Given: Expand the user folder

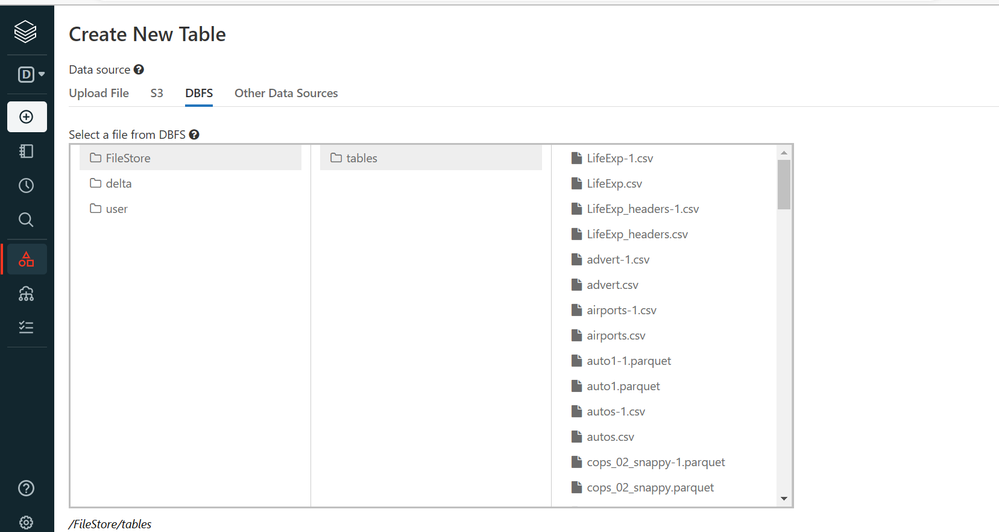Looking at the screenshot, I should click(x=116, y=209).
